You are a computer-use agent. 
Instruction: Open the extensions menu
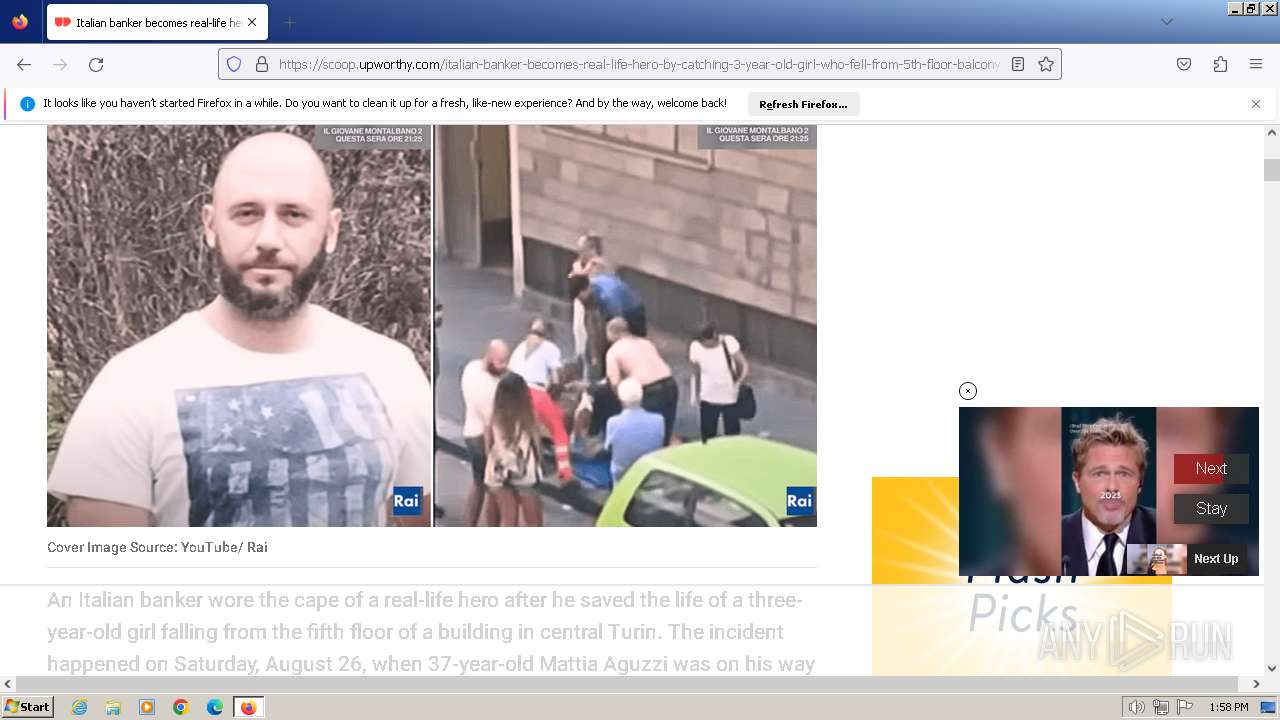[1220, 64]
